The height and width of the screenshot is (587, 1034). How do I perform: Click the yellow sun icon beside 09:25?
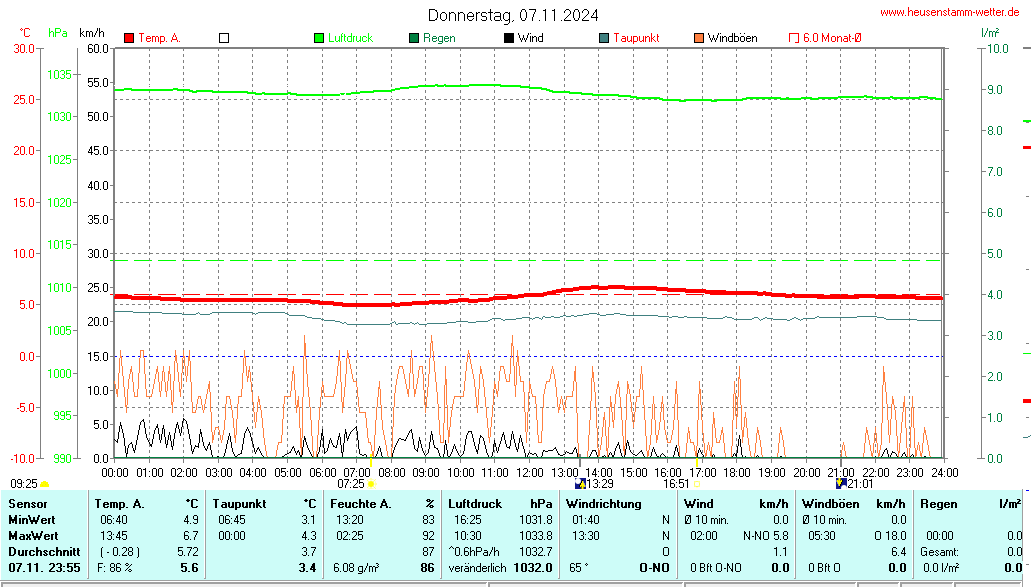44,484
